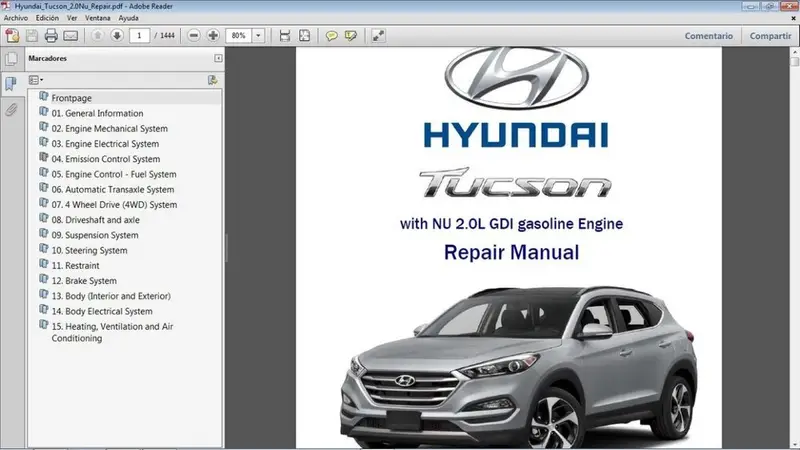This screenshot has width=800, height=450.
Task: Click the bookmark icon beside 14. Body Electrical System
Action: [44, 310]
